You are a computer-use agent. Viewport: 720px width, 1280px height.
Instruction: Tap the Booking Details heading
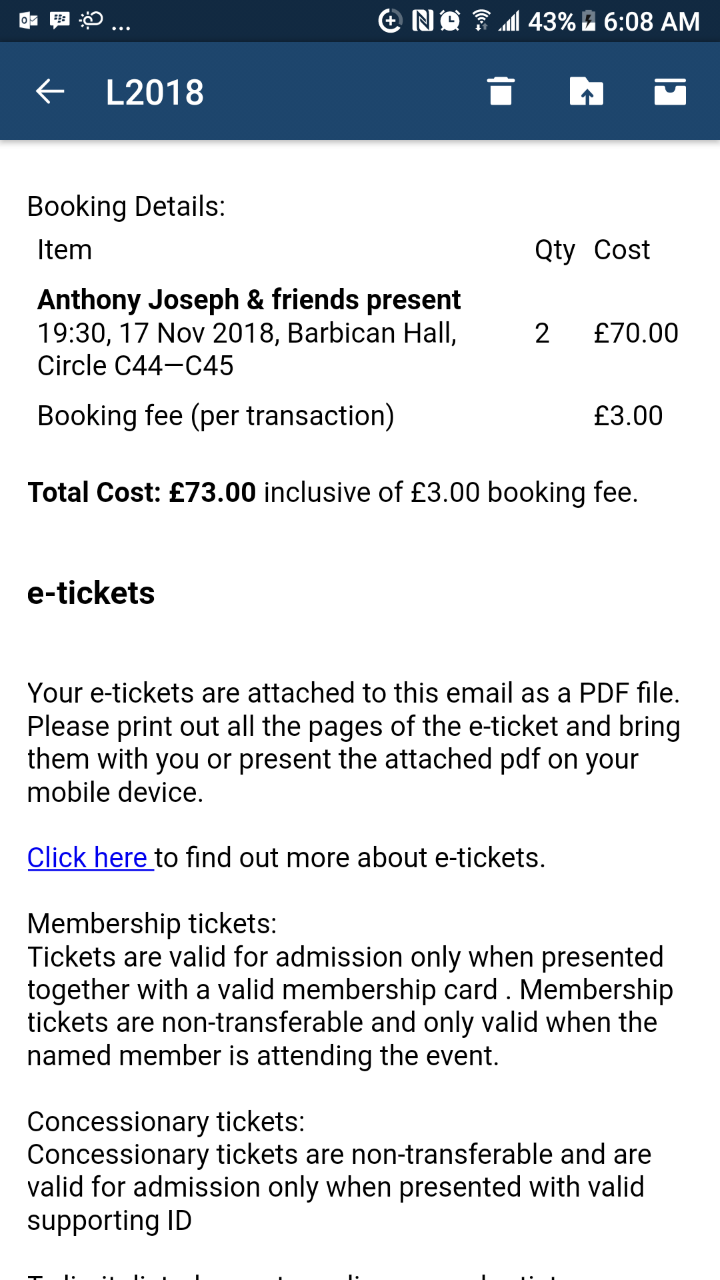[126, 207]
